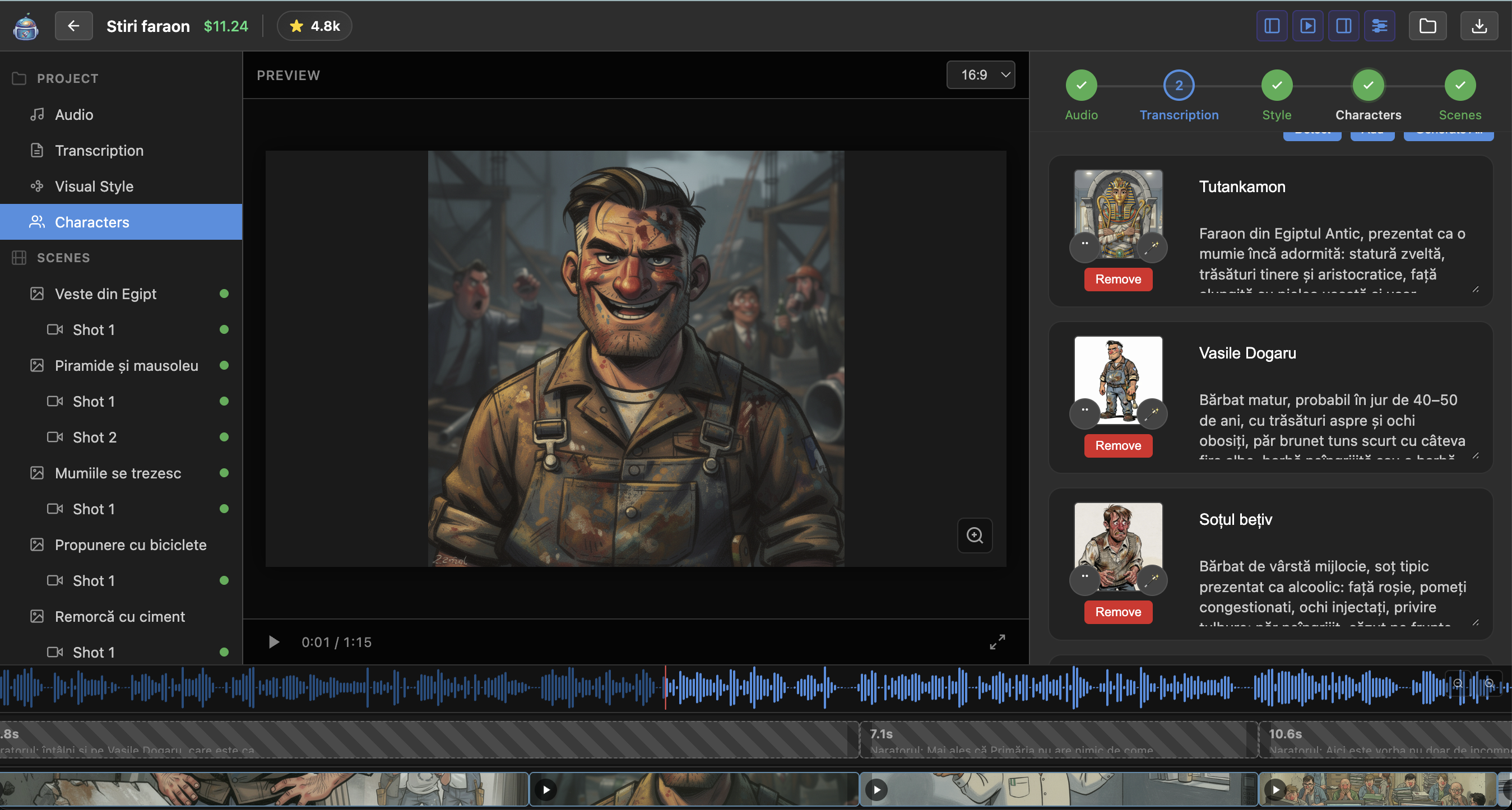Click the back arrow button
Screen dimensions: 1512x810
pos(73,26)
